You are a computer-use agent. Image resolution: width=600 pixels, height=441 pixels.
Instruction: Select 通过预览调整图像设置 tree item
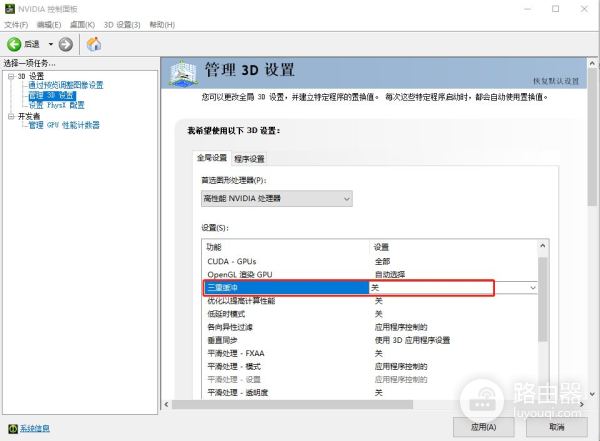tap(66, 85)
